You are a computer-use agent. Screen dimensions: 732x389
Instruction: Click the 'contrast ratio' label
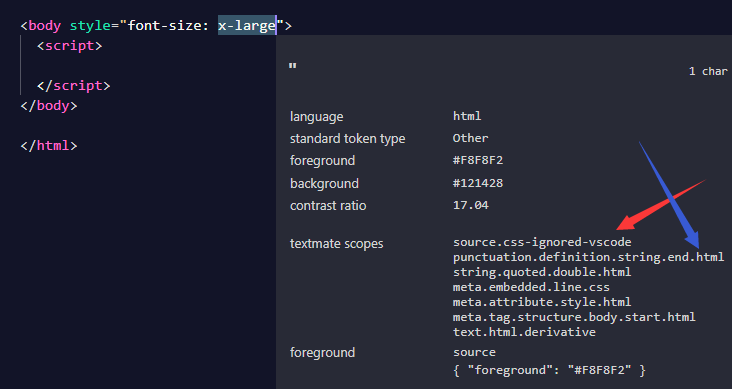tap(328, 205)
